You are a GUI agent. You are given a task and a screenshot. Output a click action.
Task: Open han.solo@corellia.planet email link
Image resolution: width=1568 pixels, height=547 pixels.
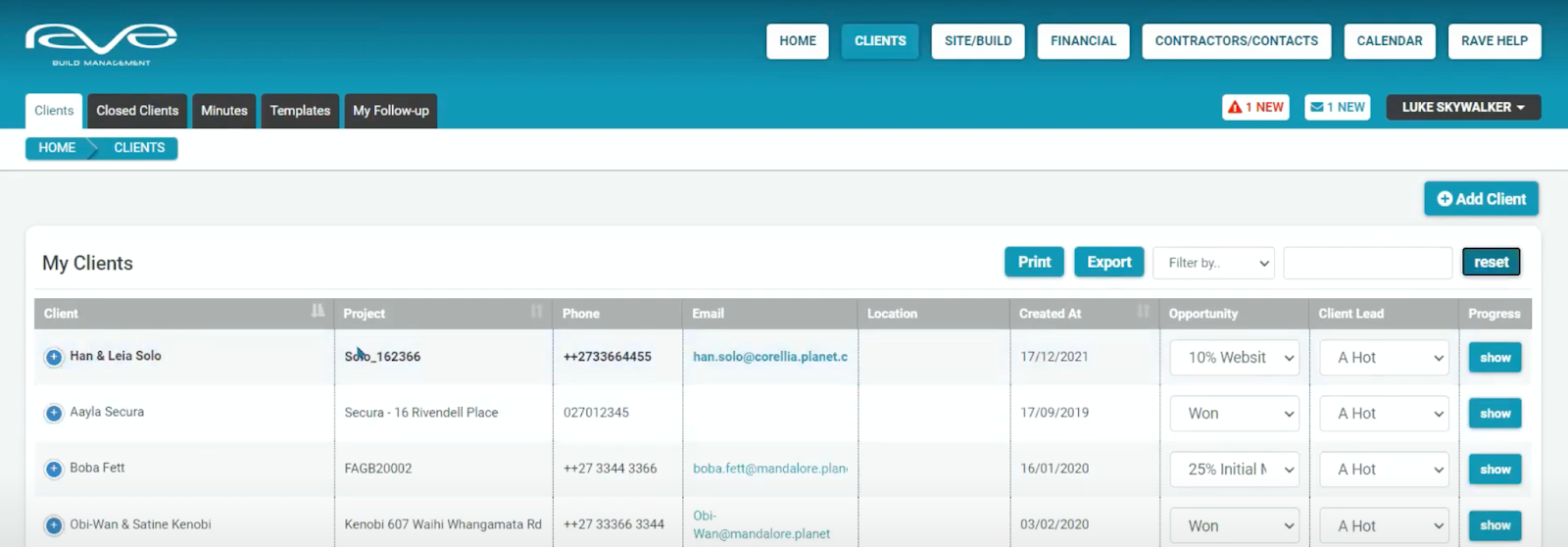769,357
